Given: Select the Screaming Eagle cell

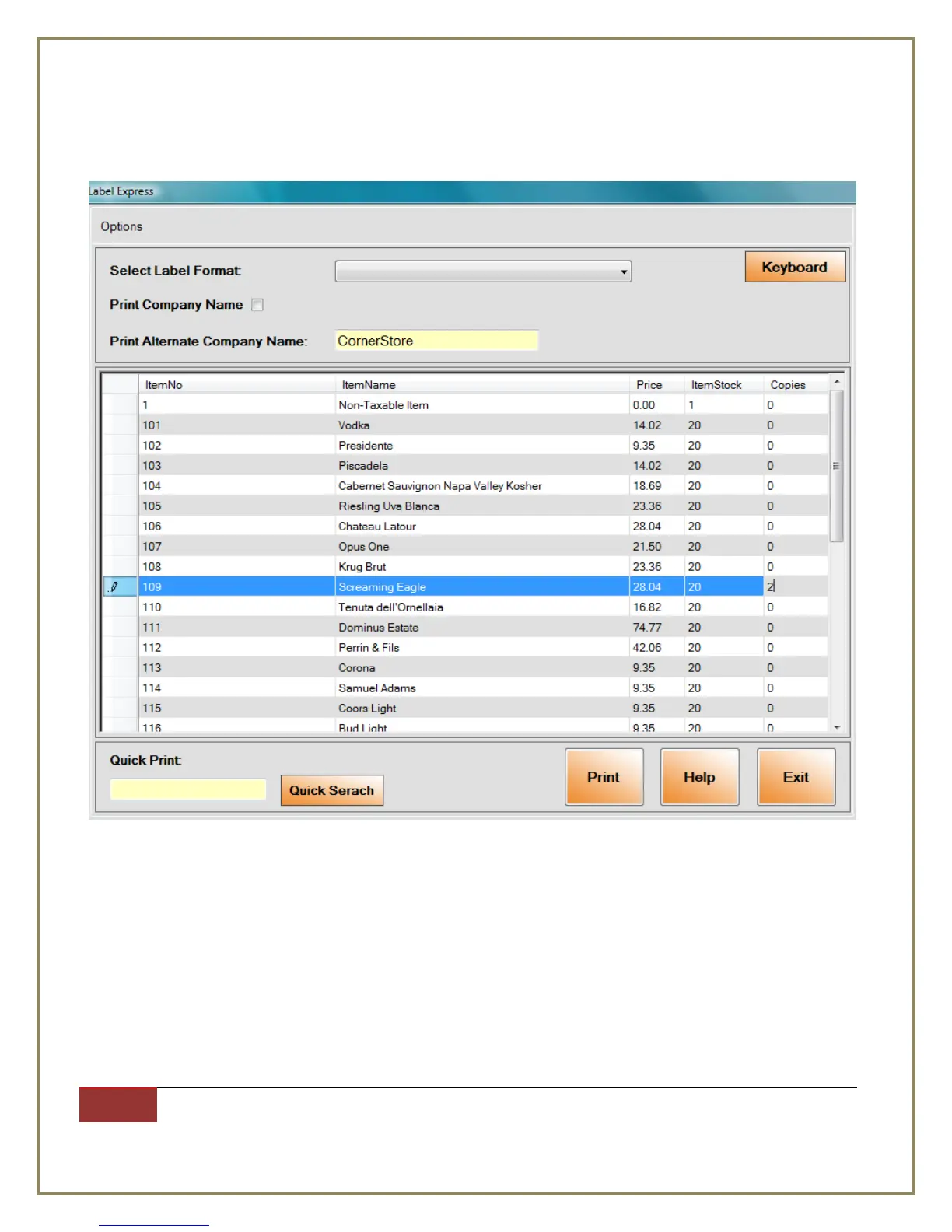Looking at the screenshot, I should tap(482, 587).
